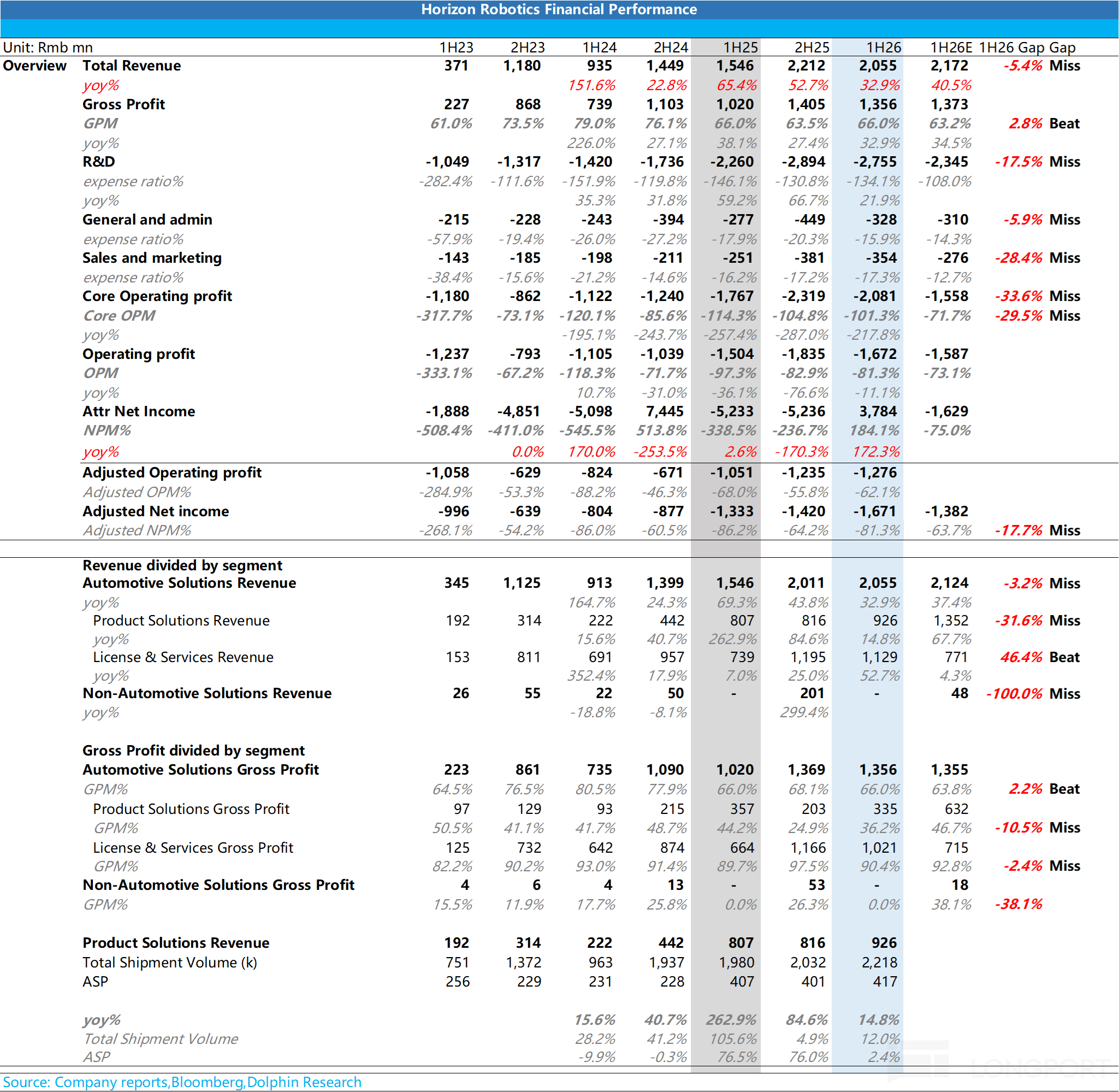Click the 1H26E column header
1119x1092 pixels.
951,47
